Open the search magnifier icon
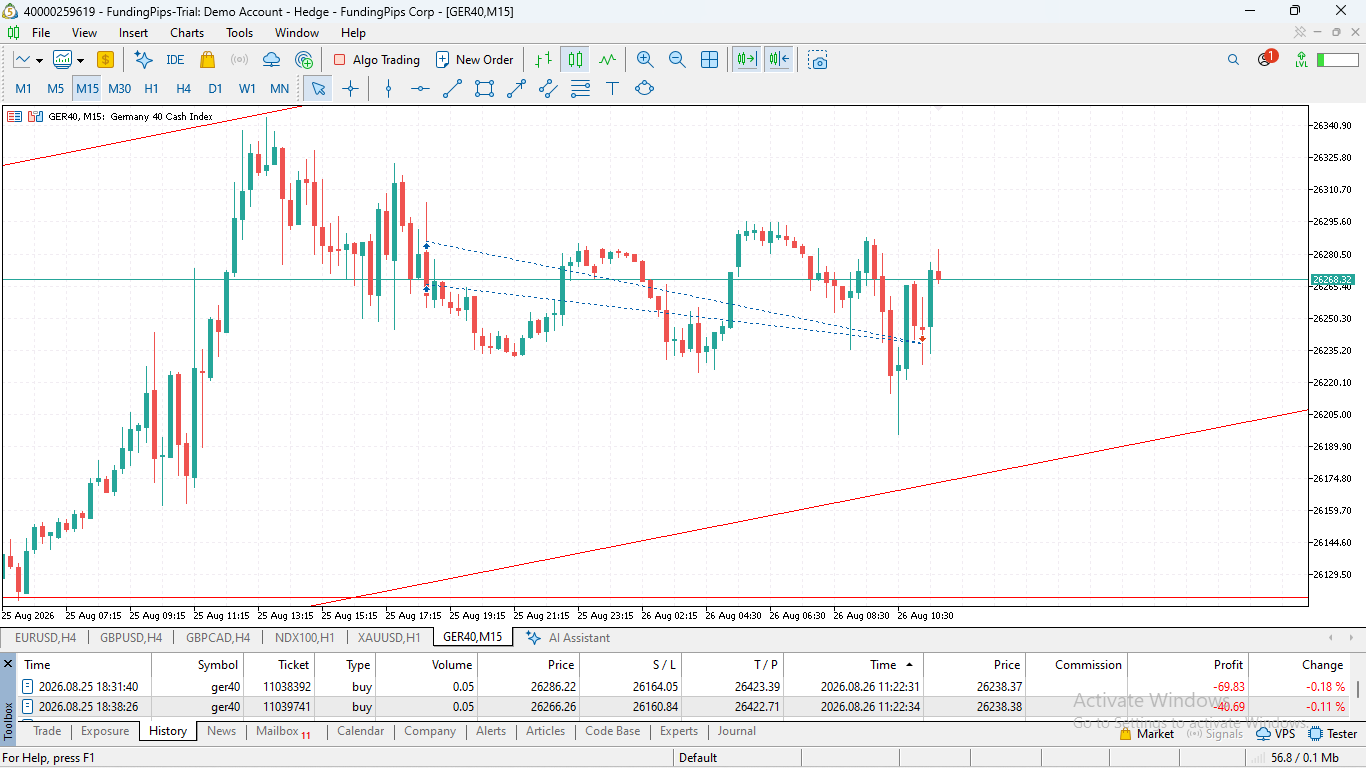Viewport: 1366px width, 768px height. tap(1233, 60)
